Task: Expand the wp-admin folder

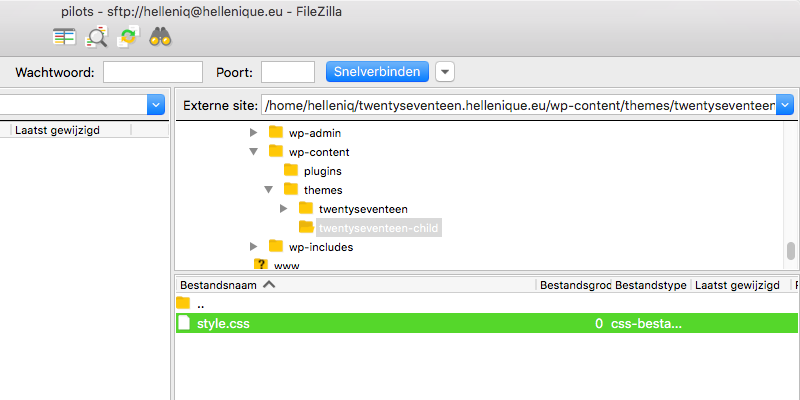Action: (254, 133)
